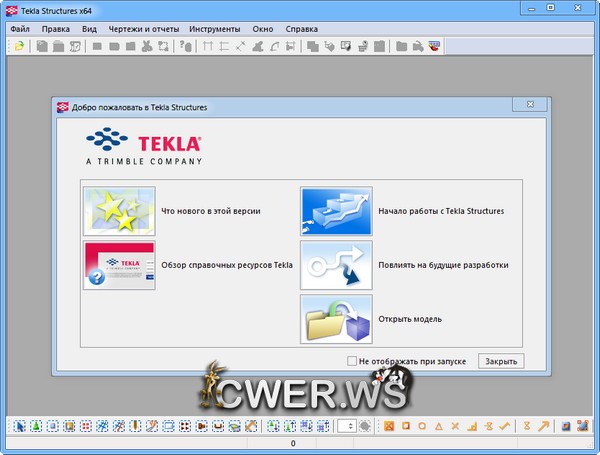Click the scissors cut icon in top toolbar
This screenshot has height=455, width=600.
point(147,46)
